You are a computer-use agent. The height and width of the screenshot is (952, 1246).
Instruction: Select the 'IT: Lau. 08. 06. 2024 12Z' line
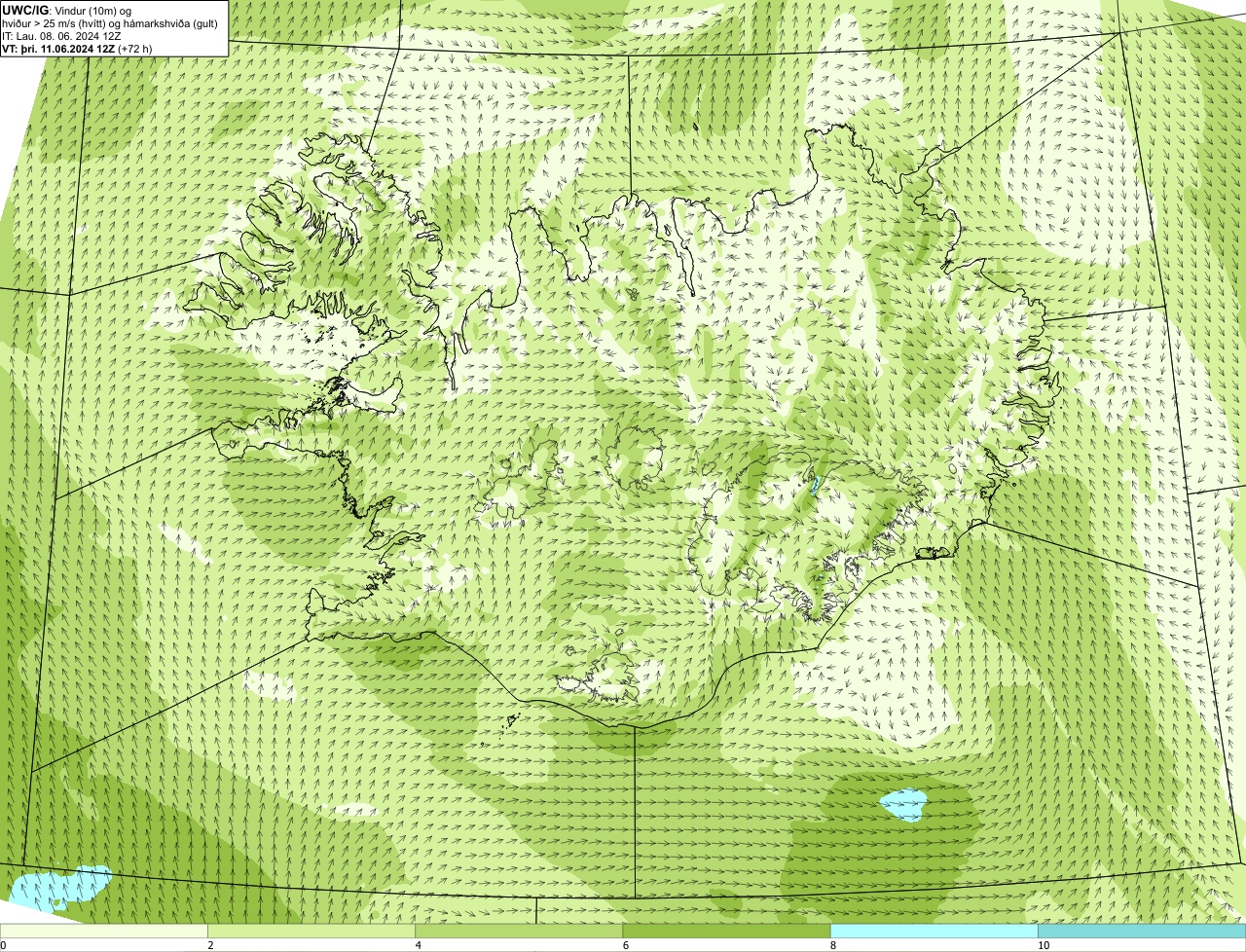61,35
